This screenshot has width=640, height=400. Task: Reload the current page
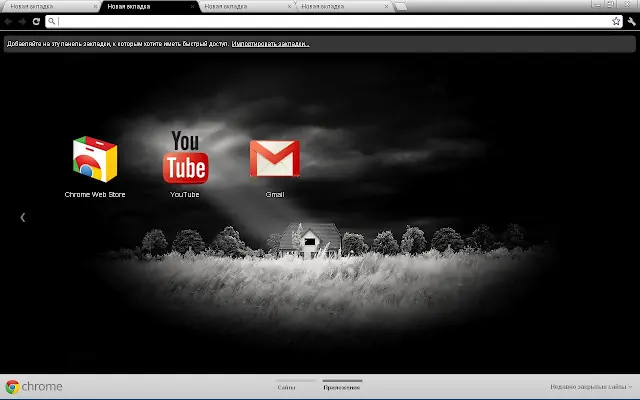pyautogui.click(x=36, y=21)
